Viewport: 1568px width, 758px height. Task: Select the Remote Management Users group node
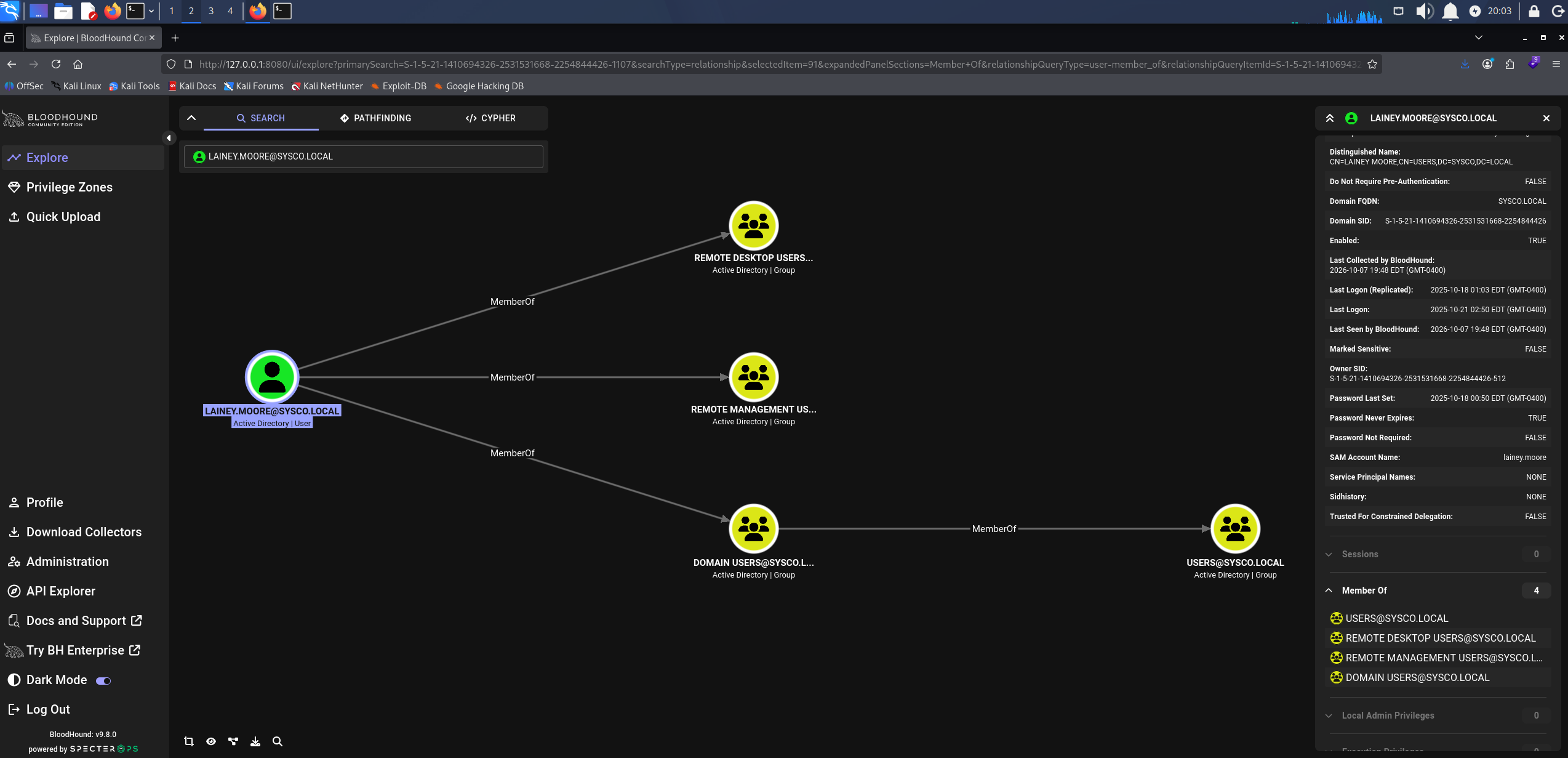click(x=754, y=377)
